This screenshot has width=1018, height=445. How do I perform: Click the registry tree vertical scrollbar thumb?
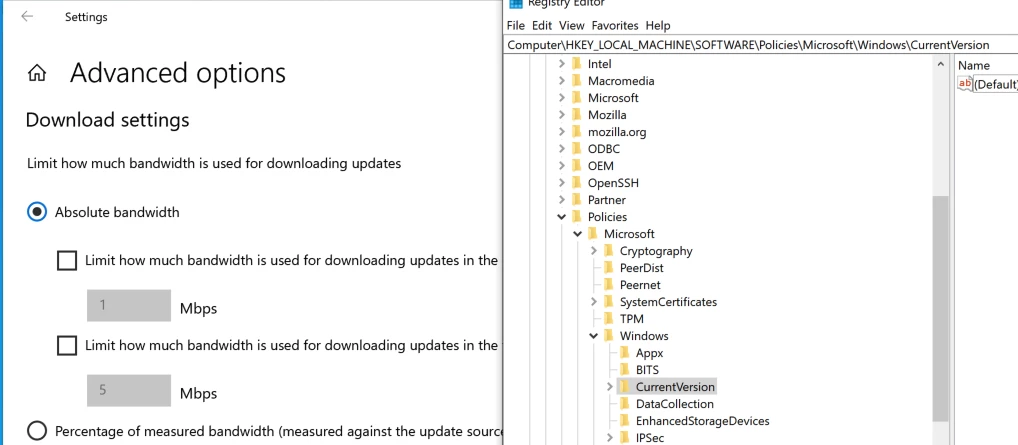coord(940,309)
